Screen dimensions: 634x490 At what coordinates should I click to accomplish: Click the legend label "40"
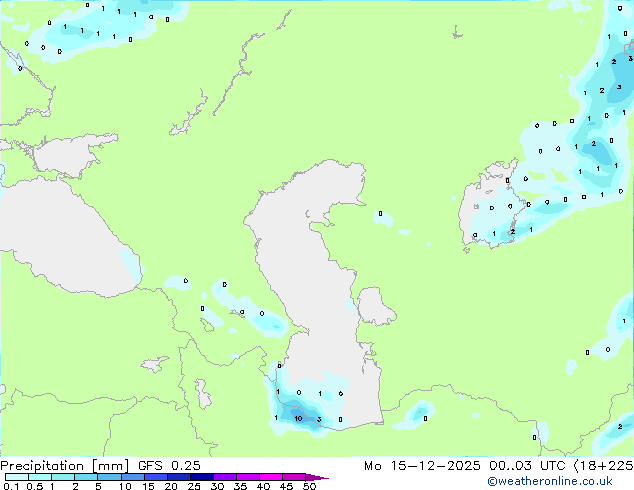(263, 486)
